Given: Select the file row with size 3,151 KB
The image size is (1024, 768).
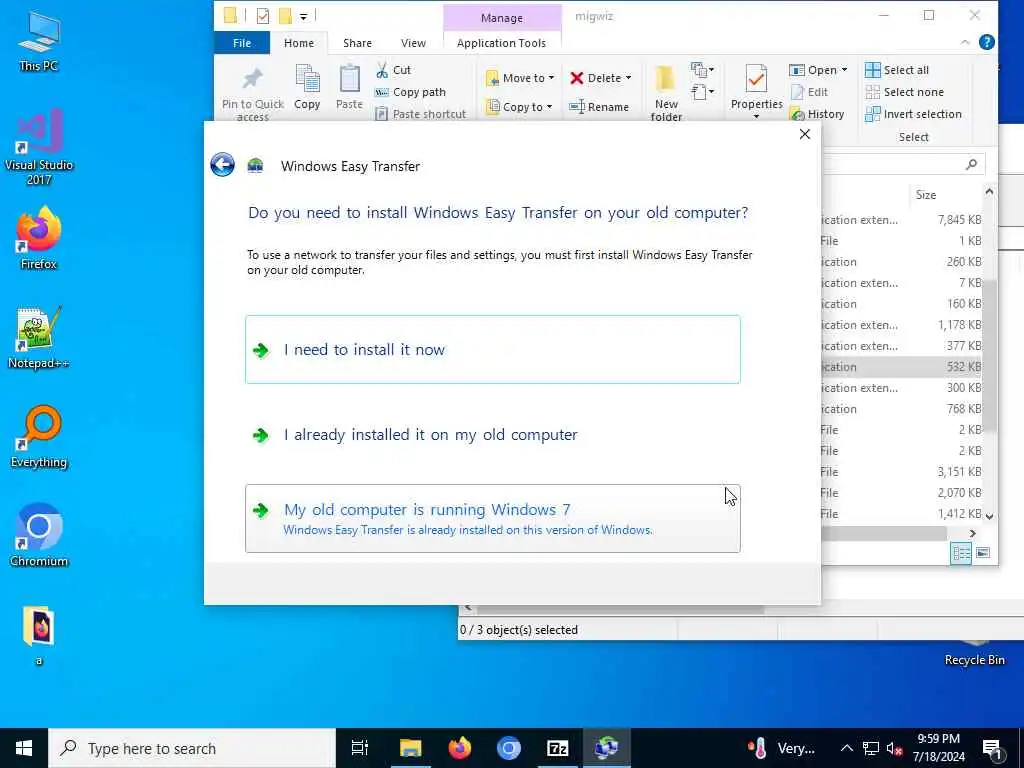Looking at the screenshot, I should (x=902, y=472).
